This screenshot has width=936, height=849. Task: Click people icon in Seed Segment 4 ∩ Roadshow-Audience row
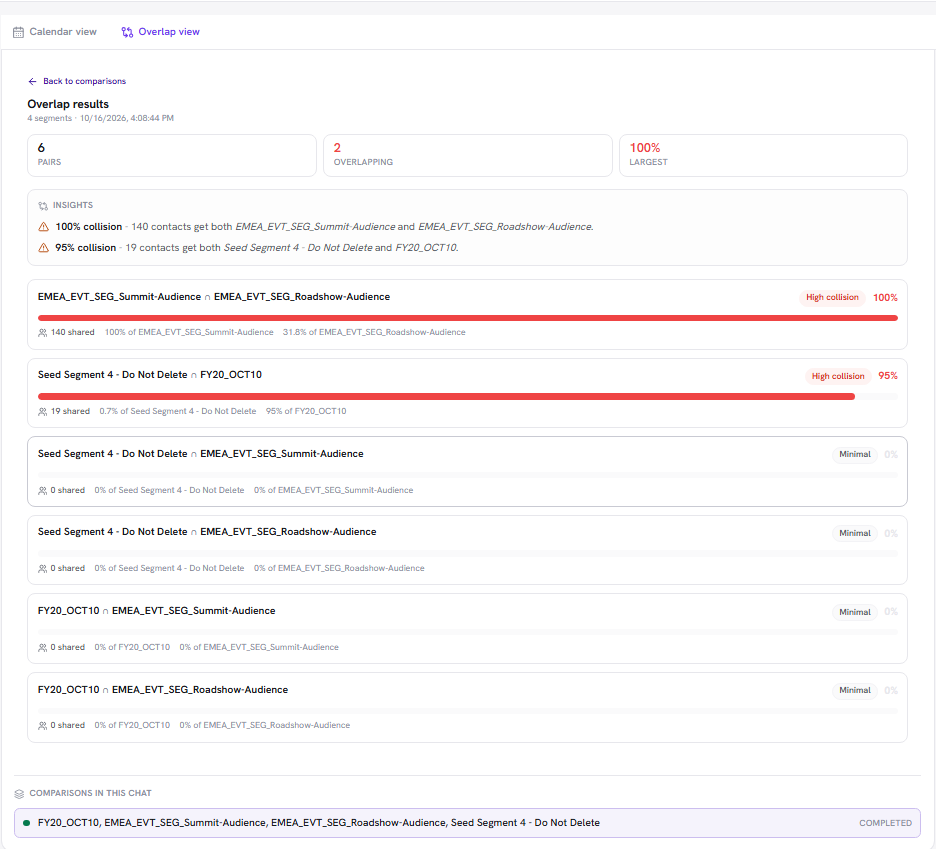42,569
